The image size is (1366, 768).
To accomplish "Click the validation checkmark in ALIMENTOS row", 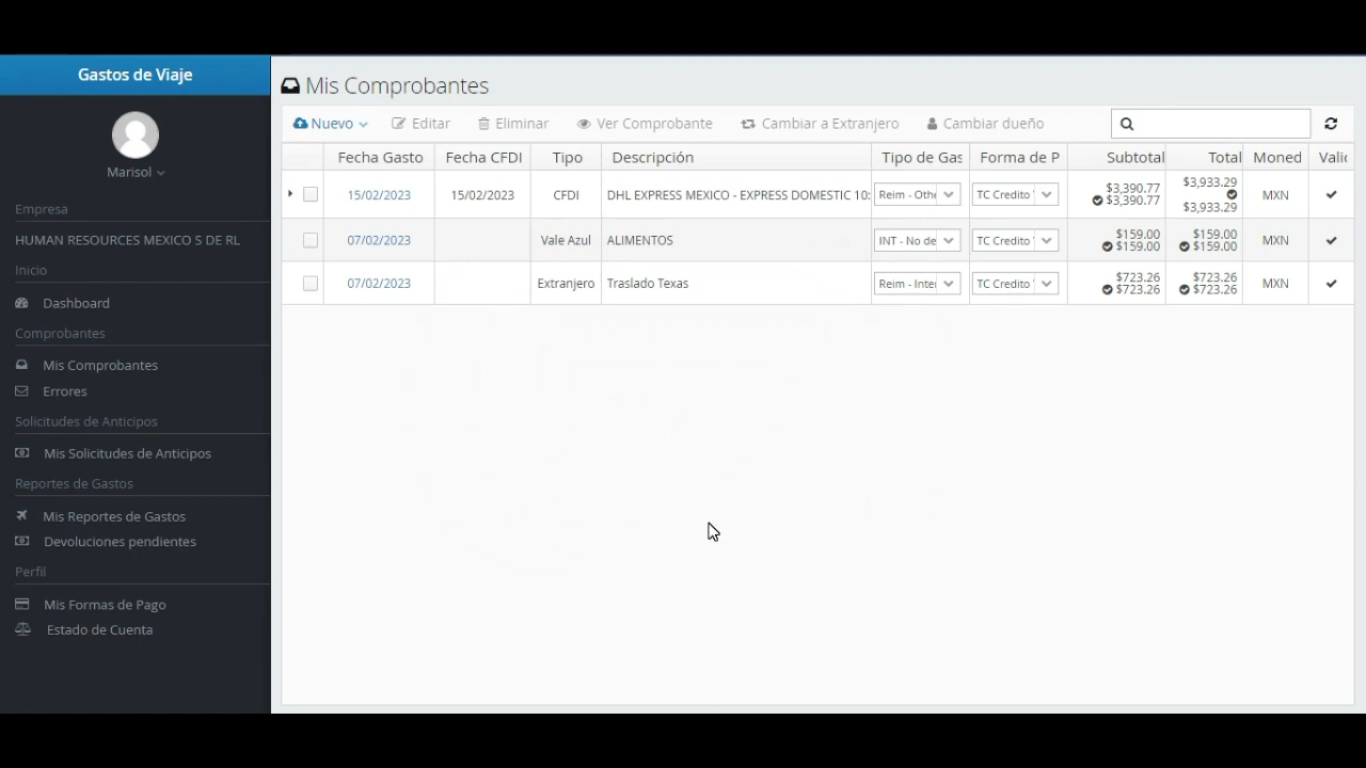I will (1331, 240).
